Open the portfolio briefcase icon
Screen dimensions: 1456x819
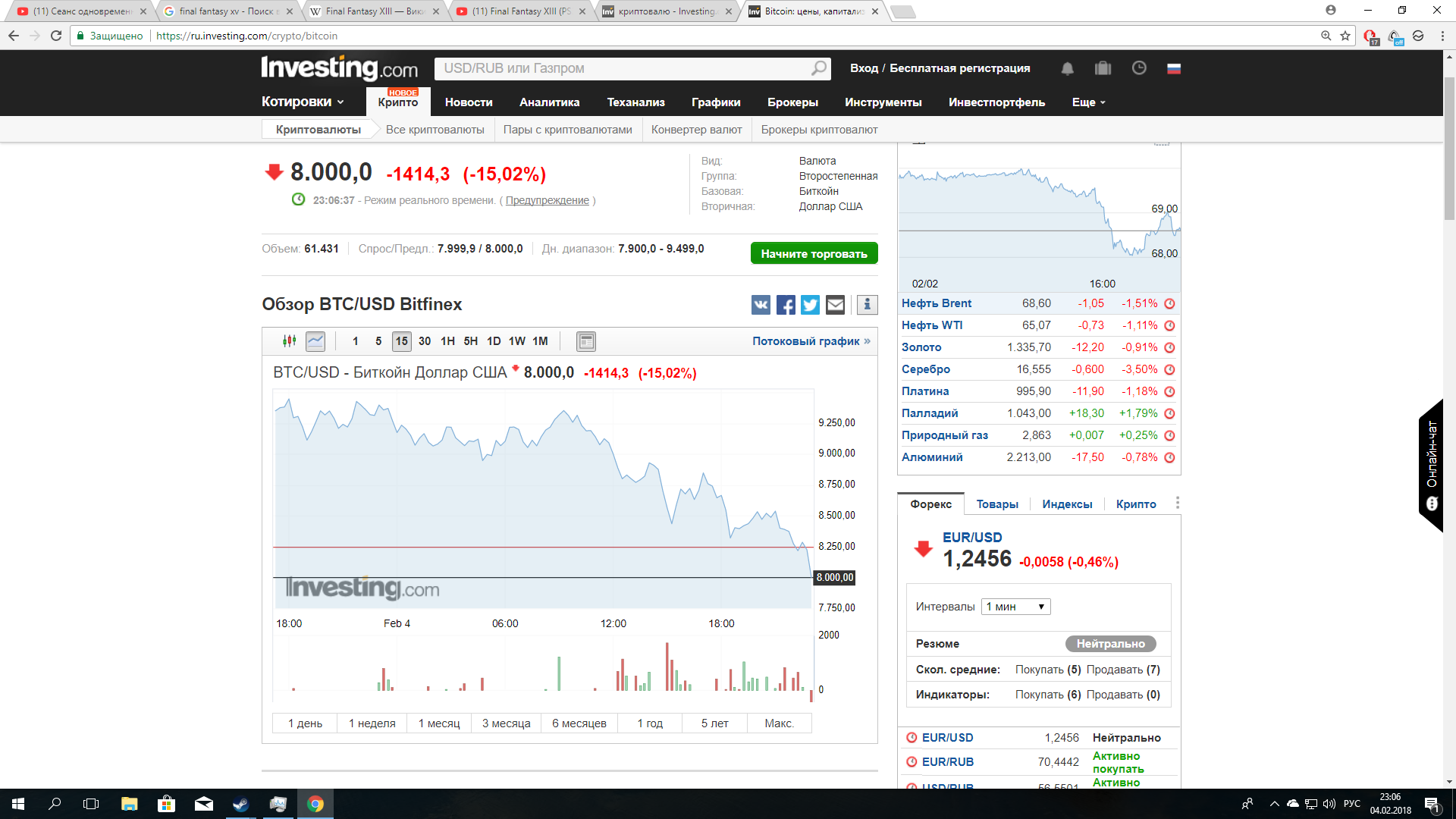1103,68
